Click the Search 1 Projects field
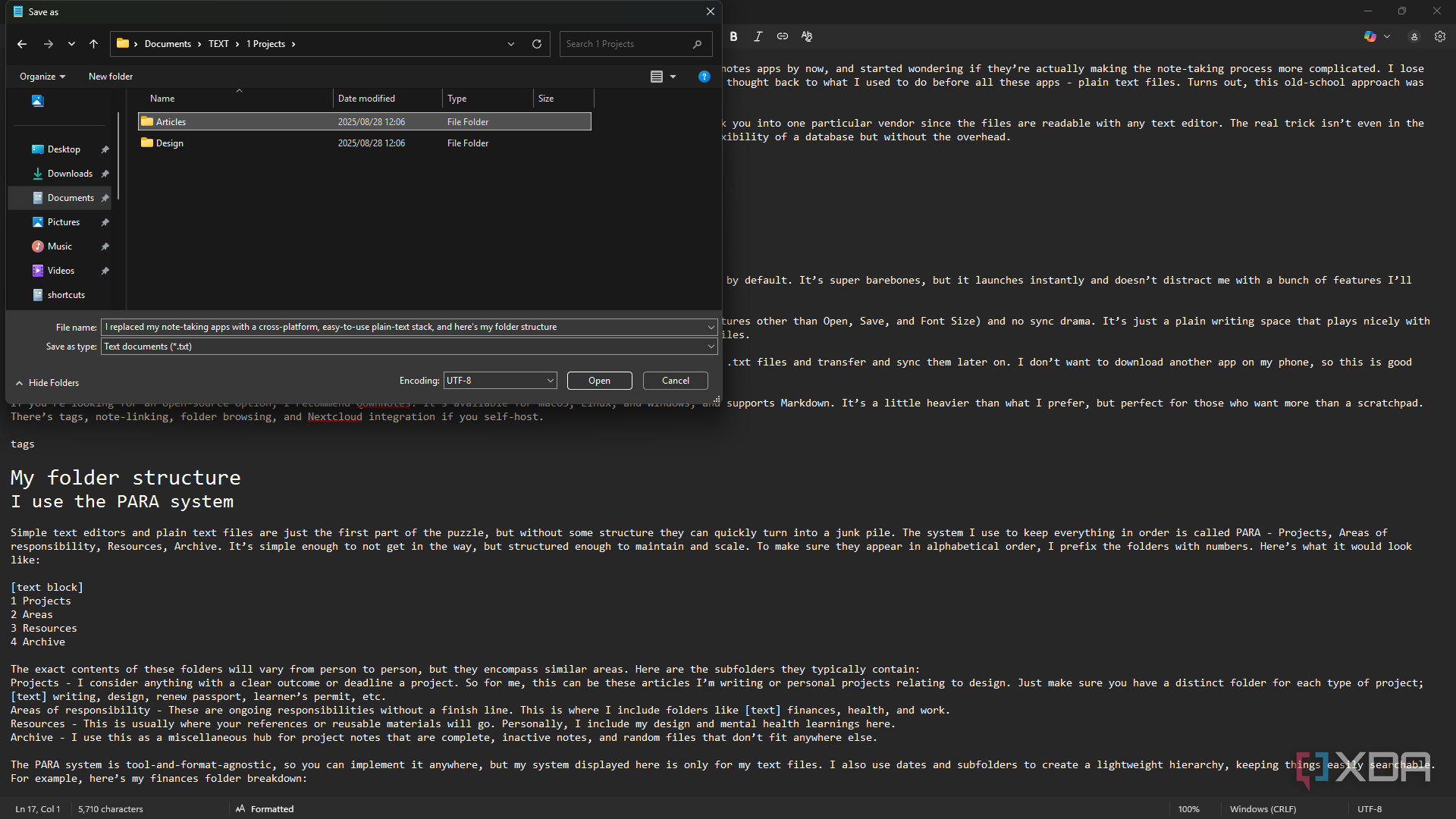The width and height of the screenshot is (1456, 819). pos(635,44)
